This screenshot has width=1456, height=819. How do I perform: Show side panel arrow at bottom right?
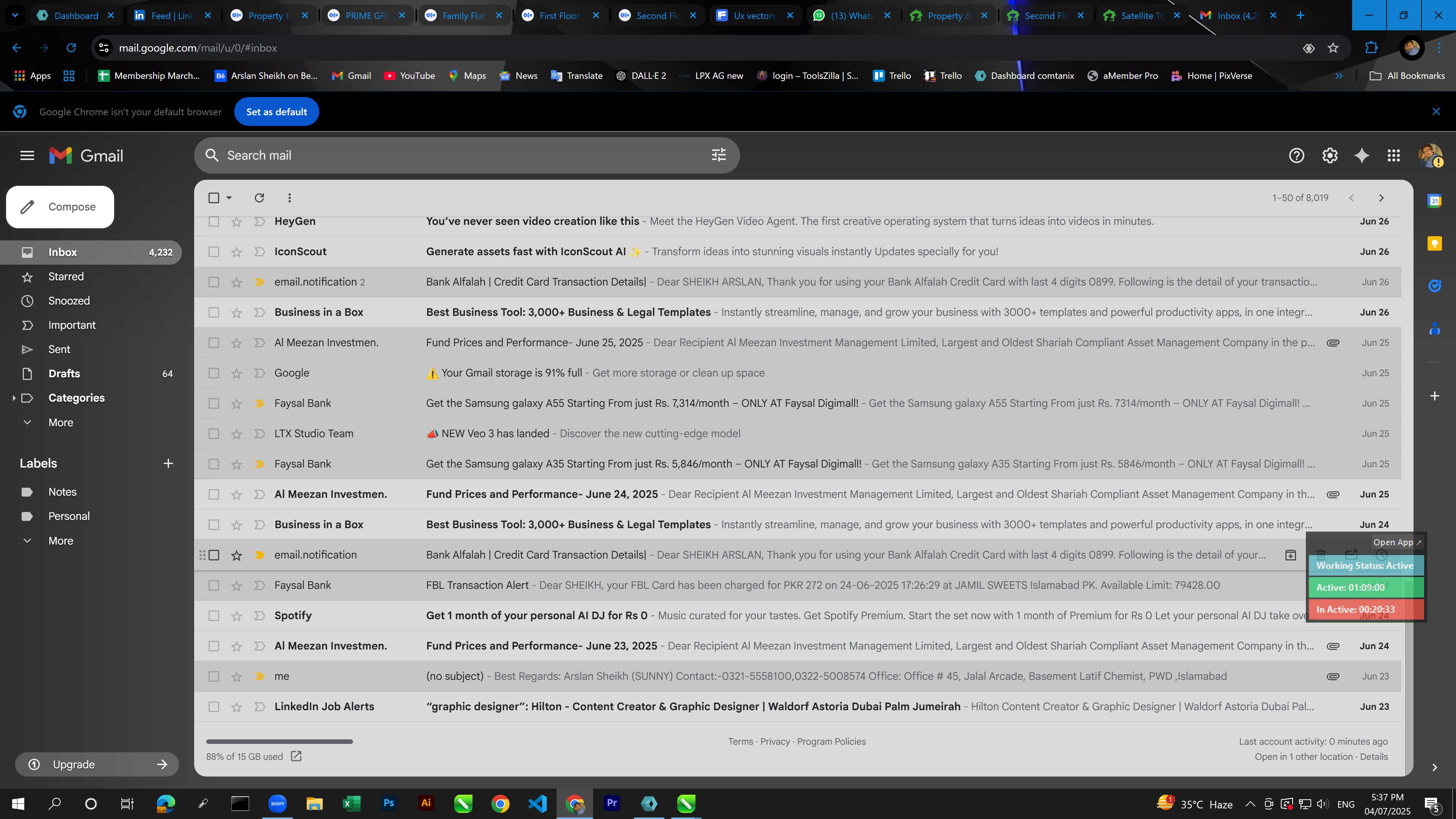(x=1434, y=767)
